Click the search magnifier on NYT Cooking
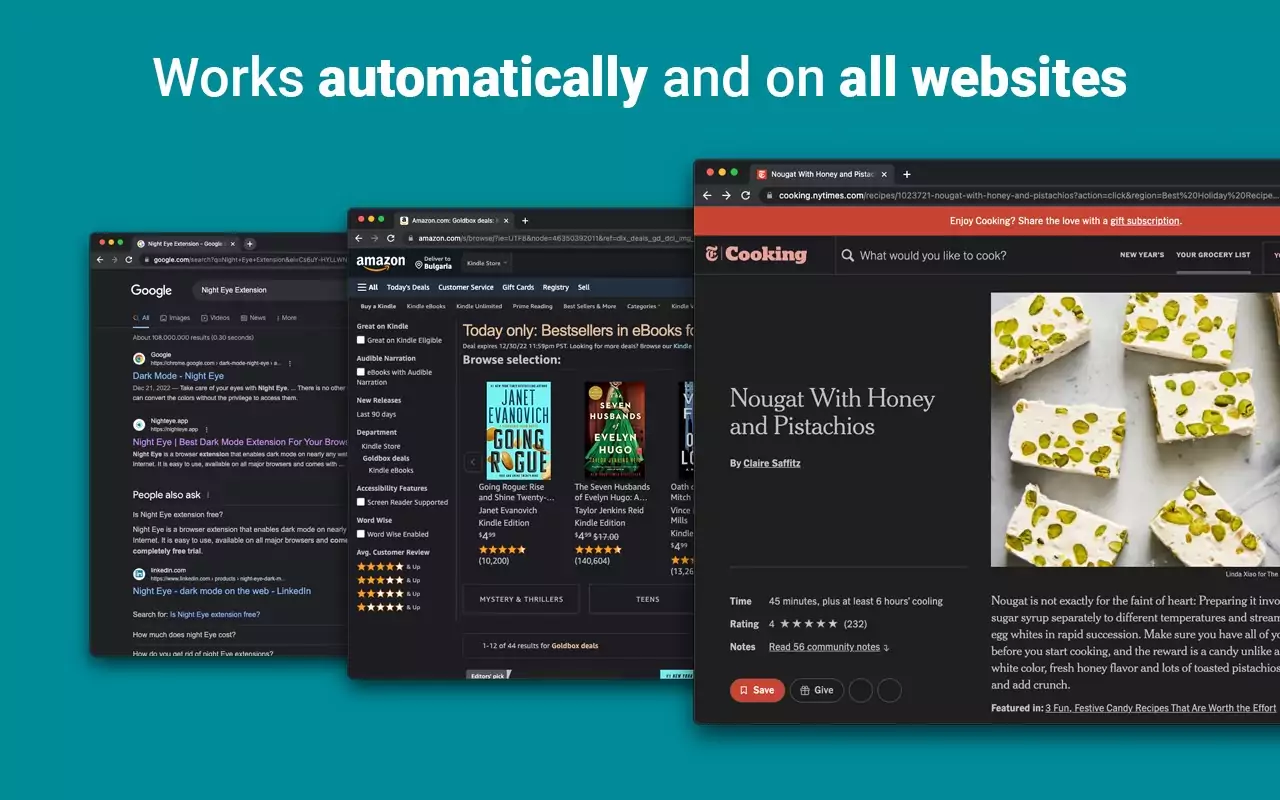 click(848, 255)
